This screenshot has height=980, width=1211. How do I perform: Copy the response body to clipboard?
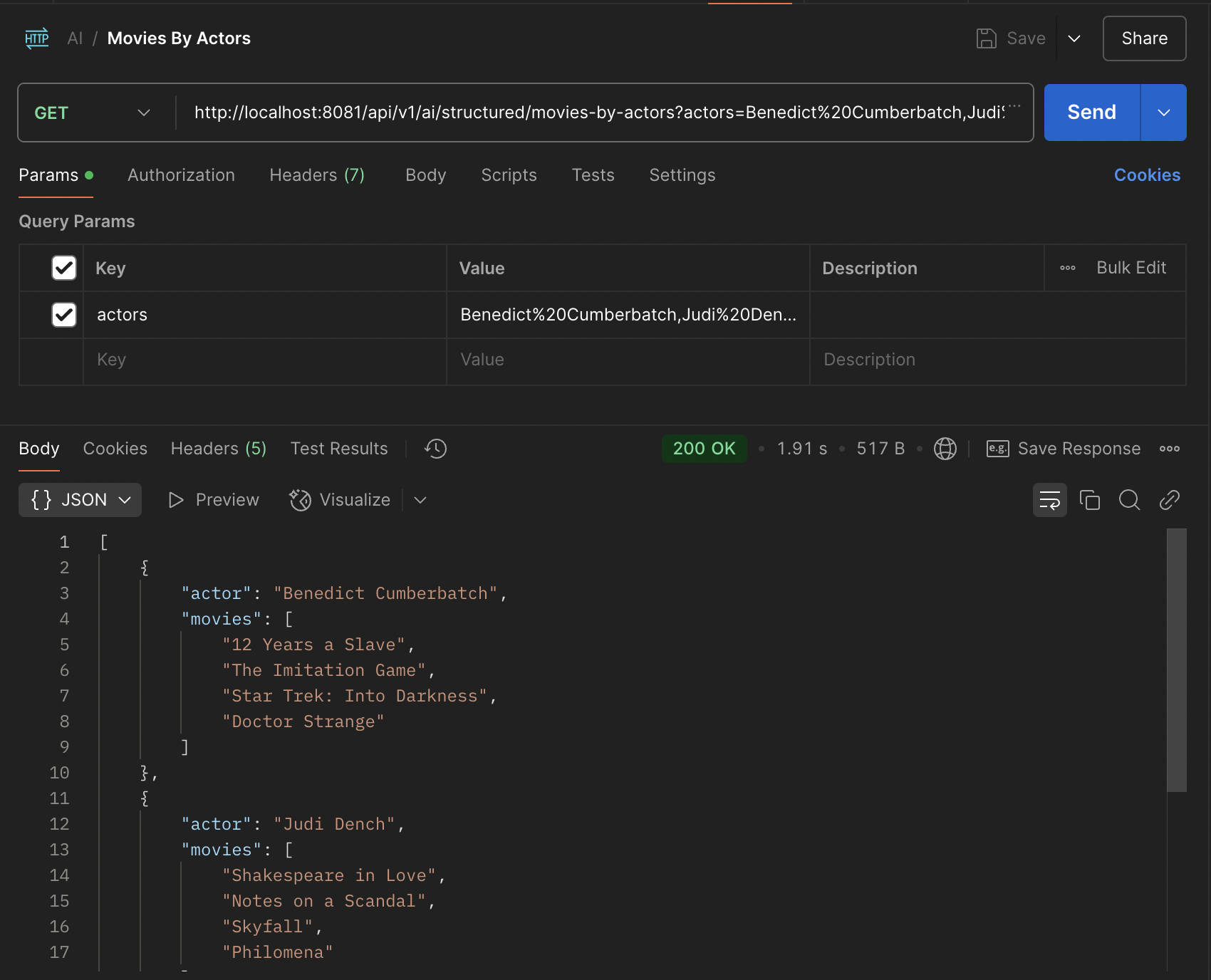point(1090,500)
